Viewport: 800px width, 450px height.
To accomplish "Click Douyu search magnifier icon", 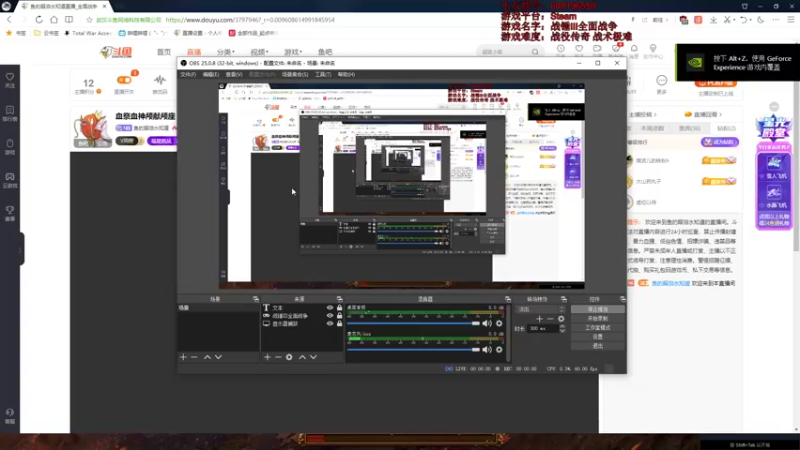I will click(x=535, y=52).
